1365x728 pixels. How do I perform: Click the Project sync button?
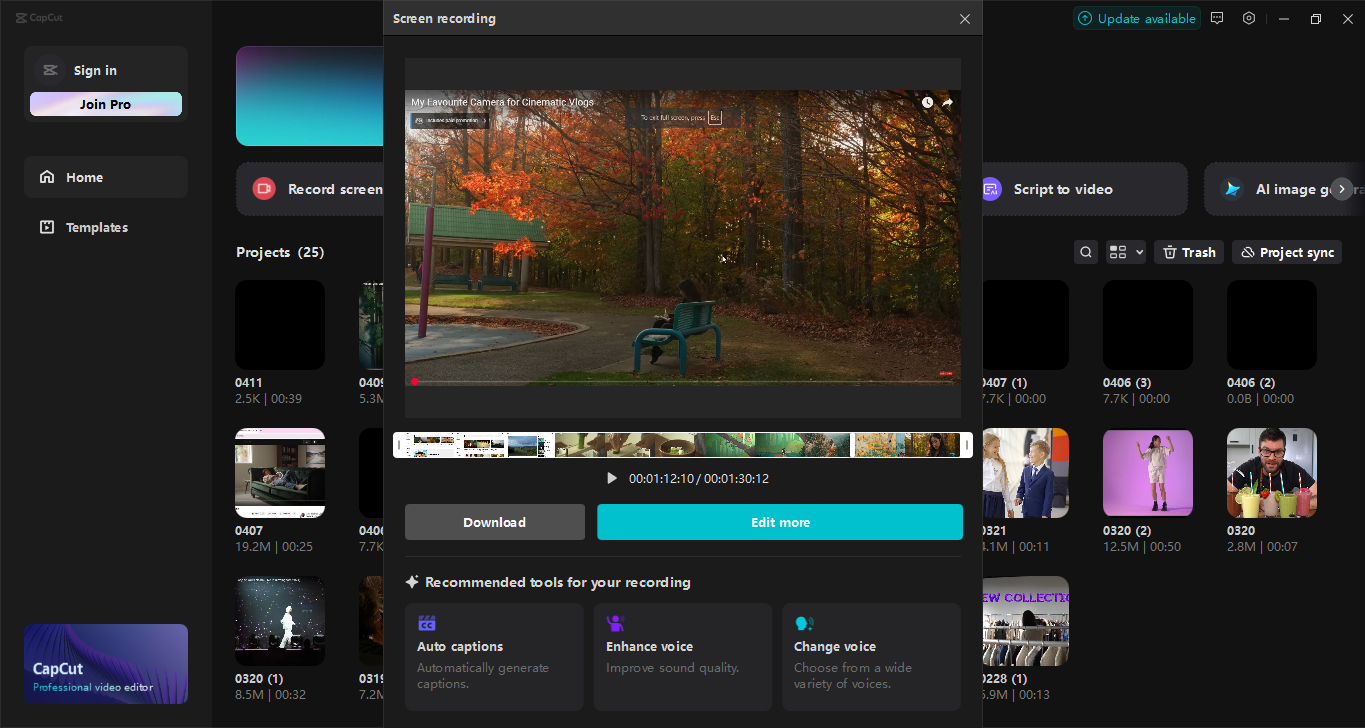(1287, 252)
